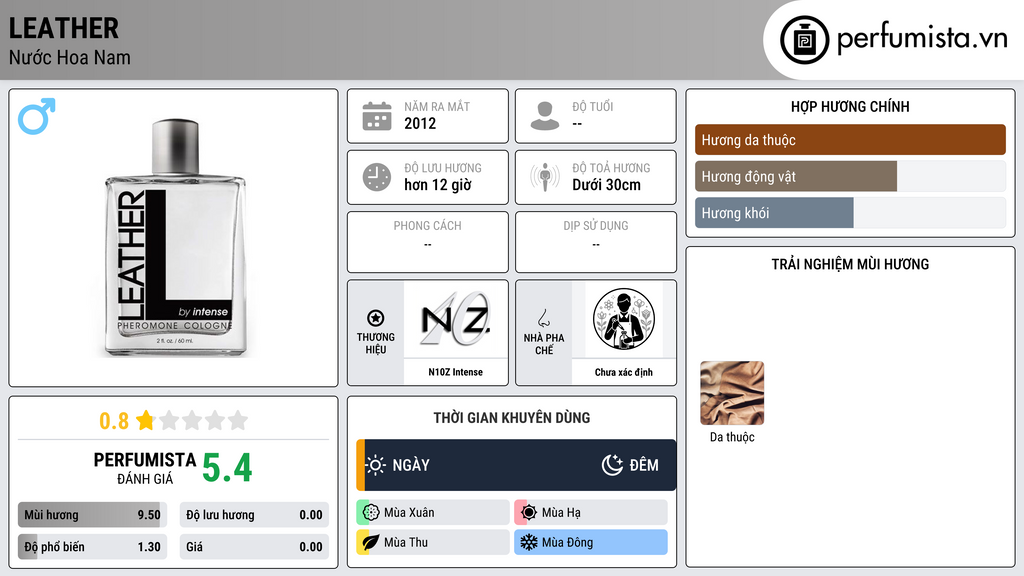Click the perfumer illustration above Chưa xác định
This screenshot has width=1024, height=576.
tap(624, 319)
